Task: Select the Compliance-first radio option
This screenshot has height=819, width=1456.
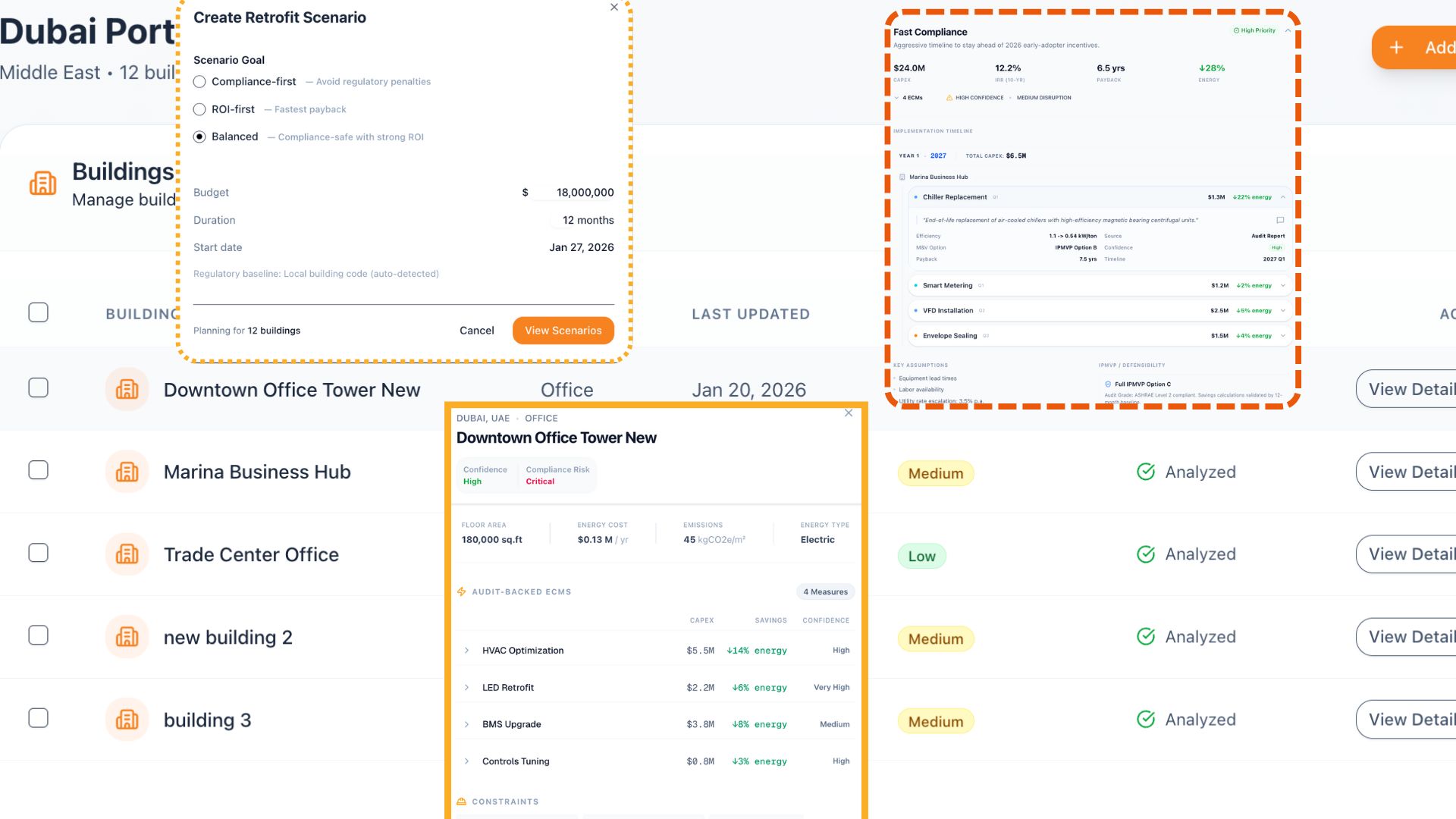Action: coord(199,82)
